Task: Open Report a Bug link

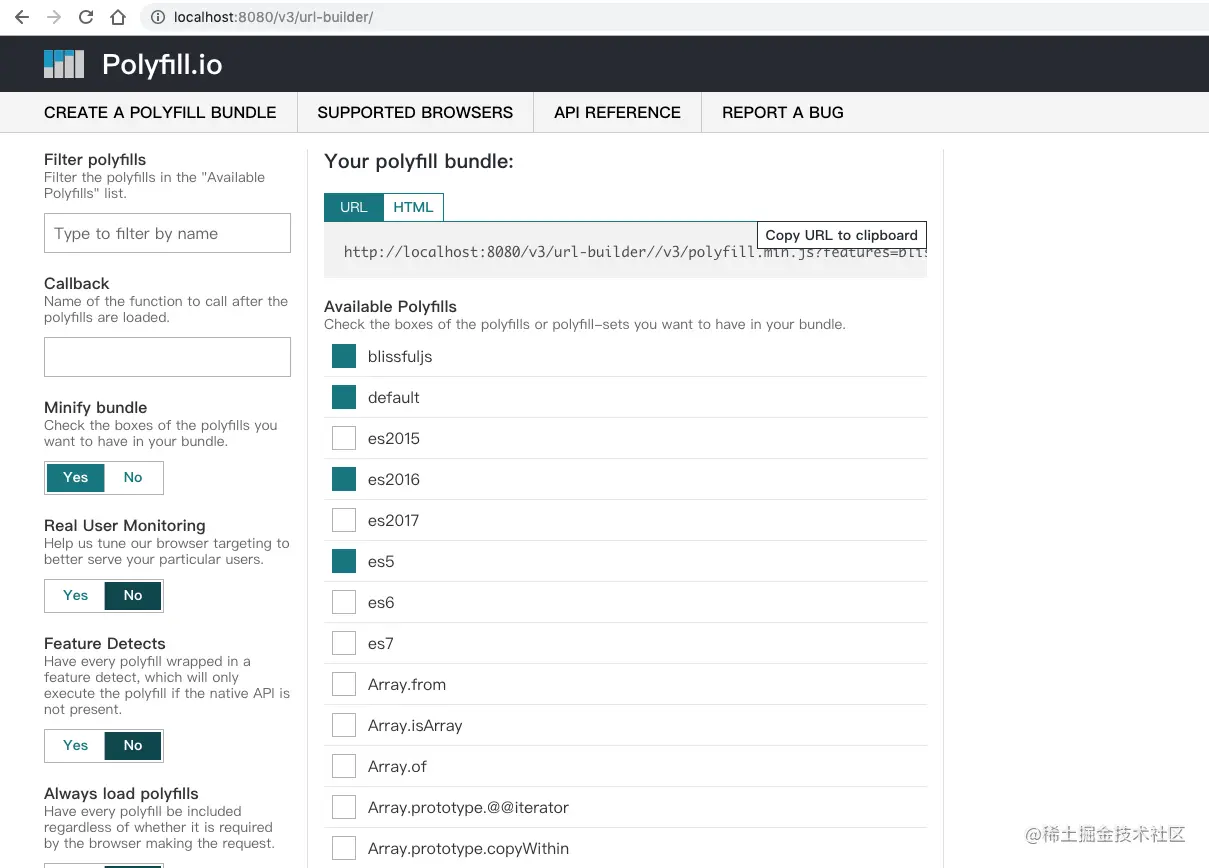Action: coord(783,112)
